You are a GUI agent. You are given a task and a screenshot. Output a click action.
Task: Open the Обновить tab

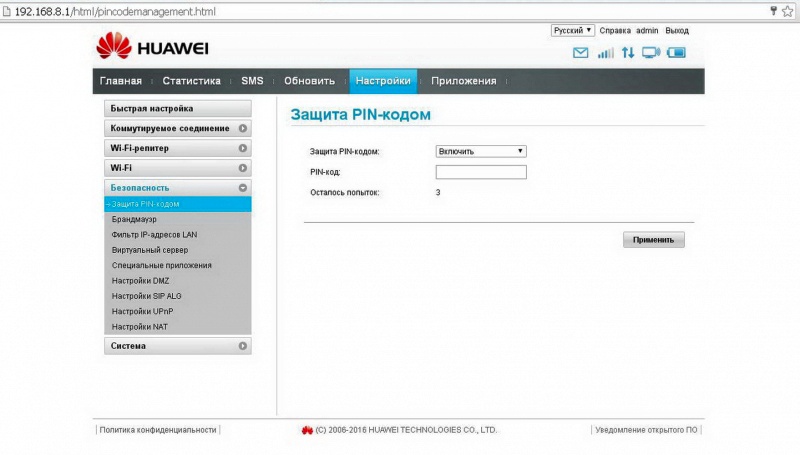[309, 81]
